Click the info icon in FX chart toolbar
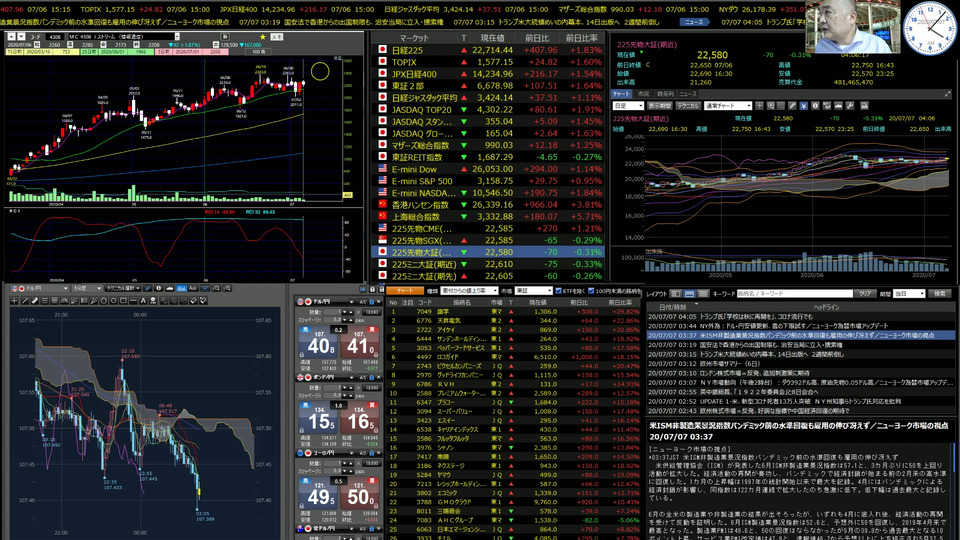 point(159,288)
